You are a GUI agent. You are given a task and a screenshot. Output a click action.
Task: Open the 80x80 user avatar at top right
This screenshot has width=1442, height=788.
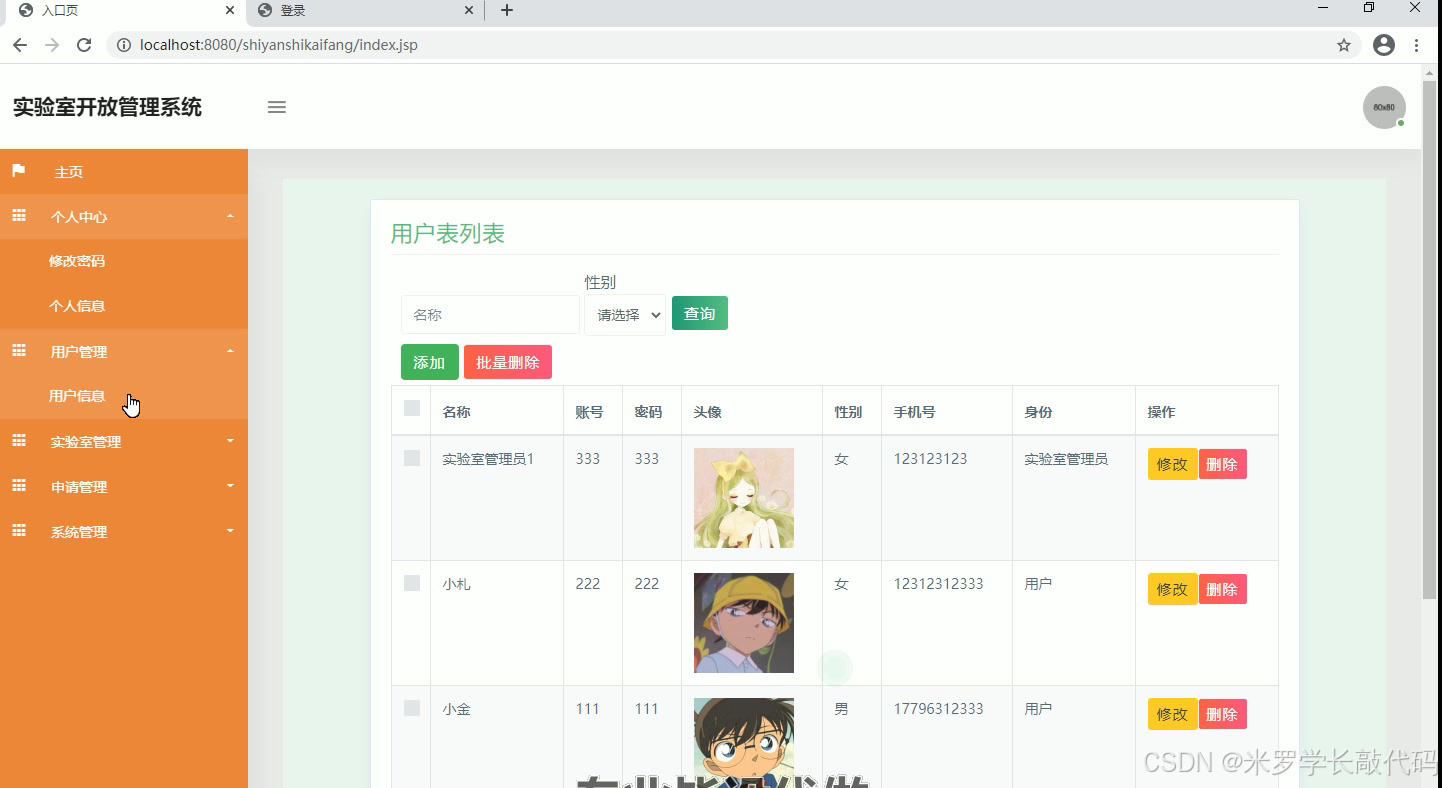click(x=1384, y=107)
